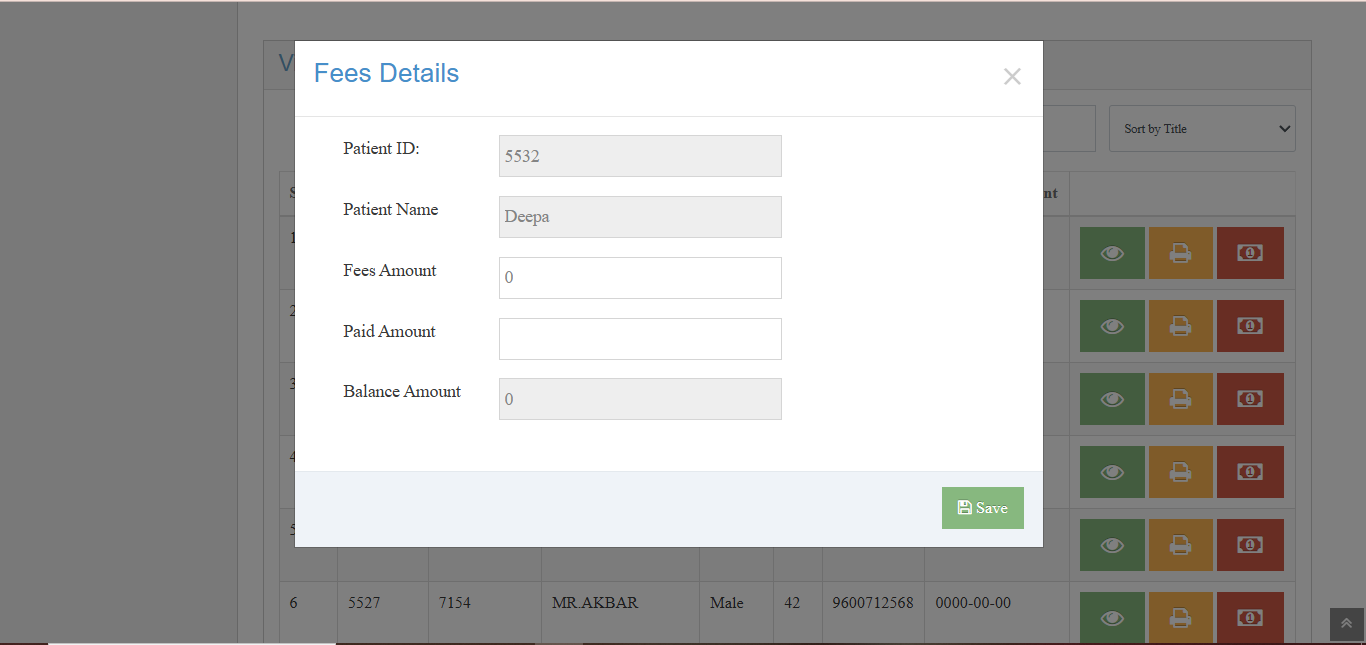Open the Sort by Title dropdown
Screen dimensions: 1366x645
point(1202,129)
